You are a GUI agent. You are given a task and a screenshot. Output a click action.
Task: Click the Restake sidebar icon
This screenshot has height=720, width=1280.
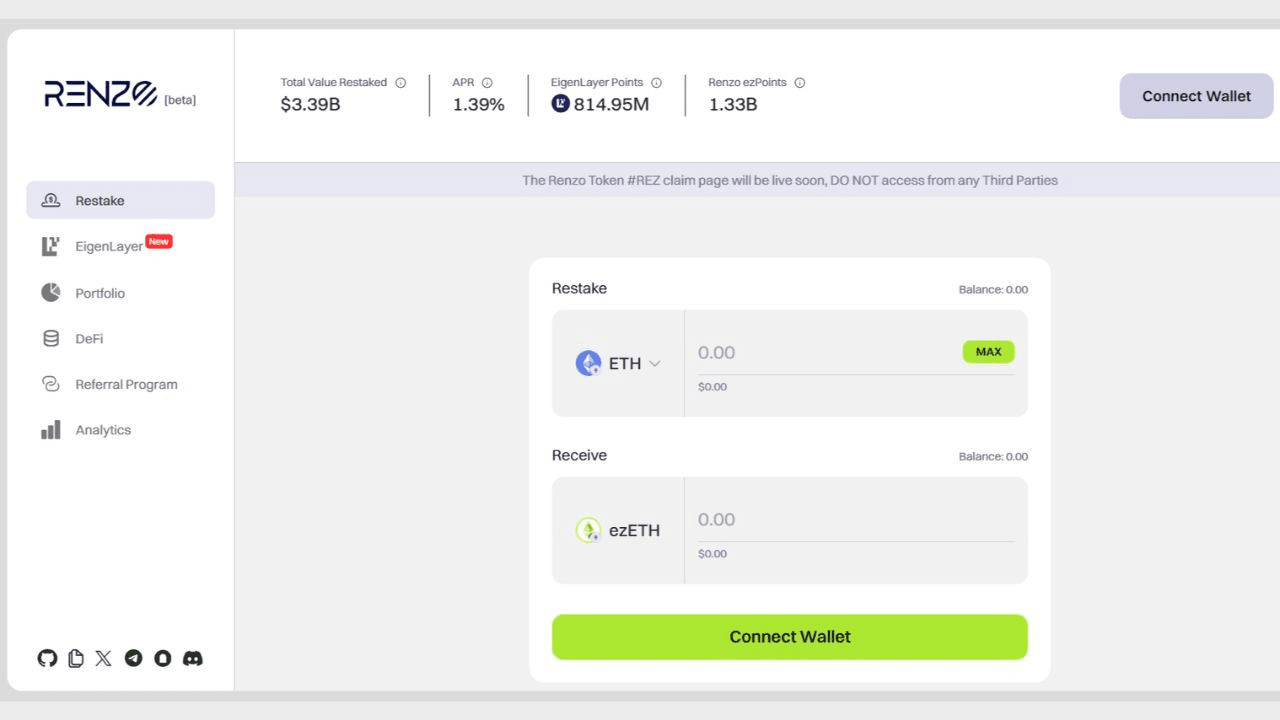pyautogui.click(x=51, y=200)
